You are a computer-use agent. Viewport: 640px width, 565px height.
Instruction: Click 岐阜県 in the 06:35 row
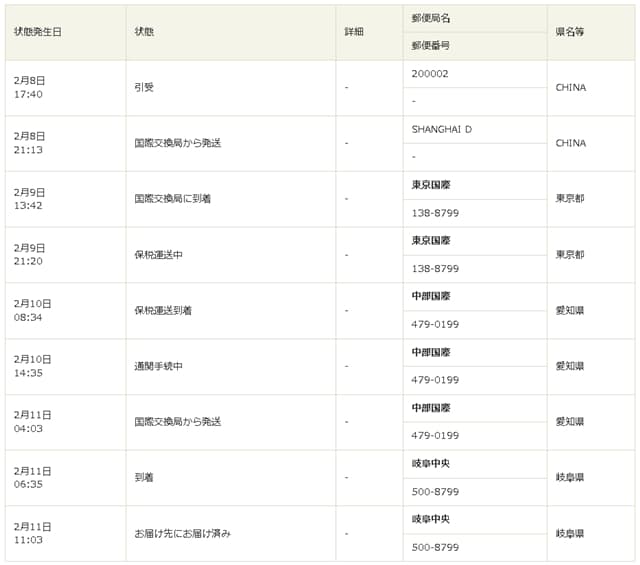pos(570,477)
